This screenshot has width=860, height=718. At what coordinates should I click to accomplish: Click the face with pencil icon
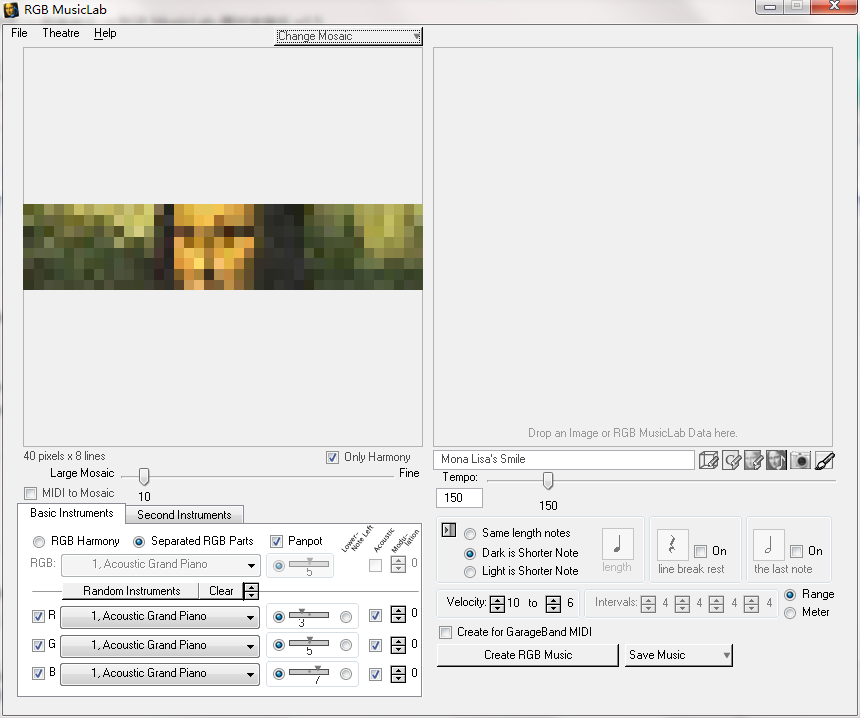[754, 460]
